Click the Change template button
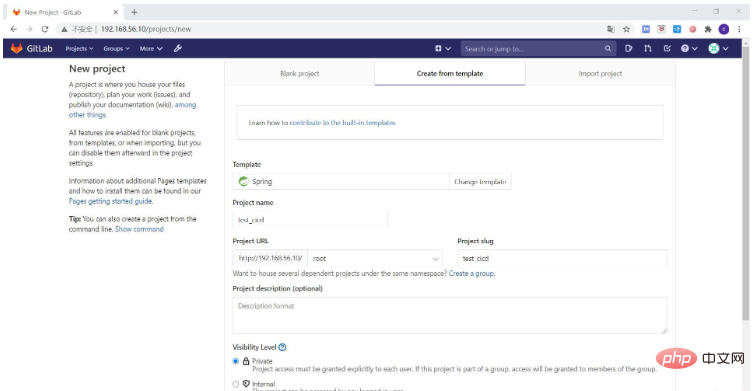The height and width of the screenshot is (391, 755). click(480, 182)
